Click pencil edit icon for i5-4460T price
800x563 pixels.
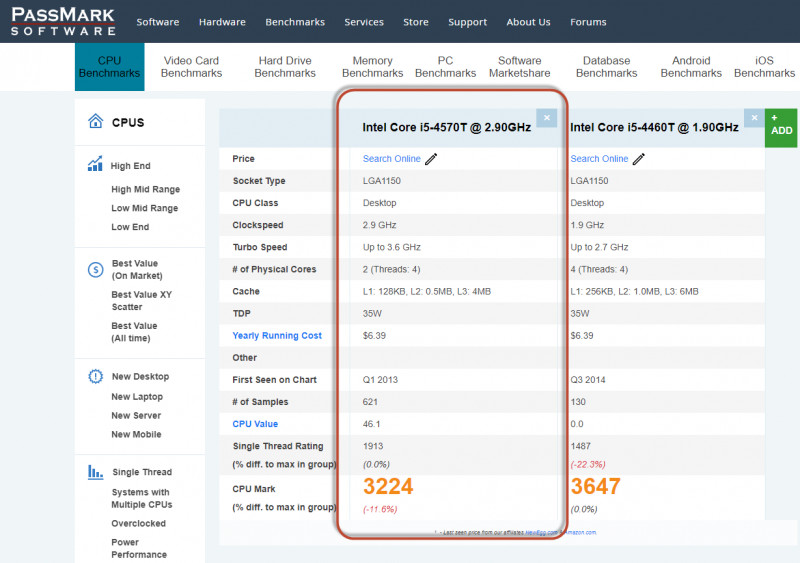tap(639, 159)
